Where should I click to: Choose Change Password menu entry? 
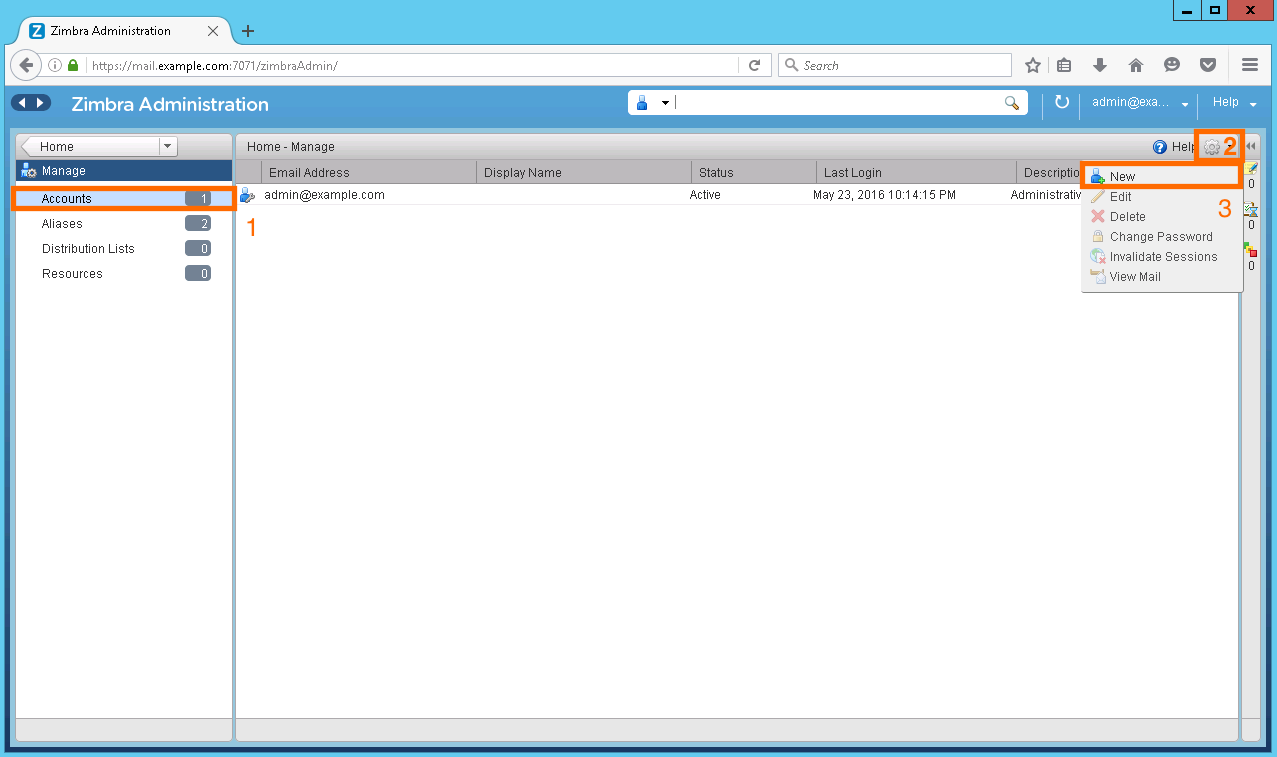pos(1161,237)
